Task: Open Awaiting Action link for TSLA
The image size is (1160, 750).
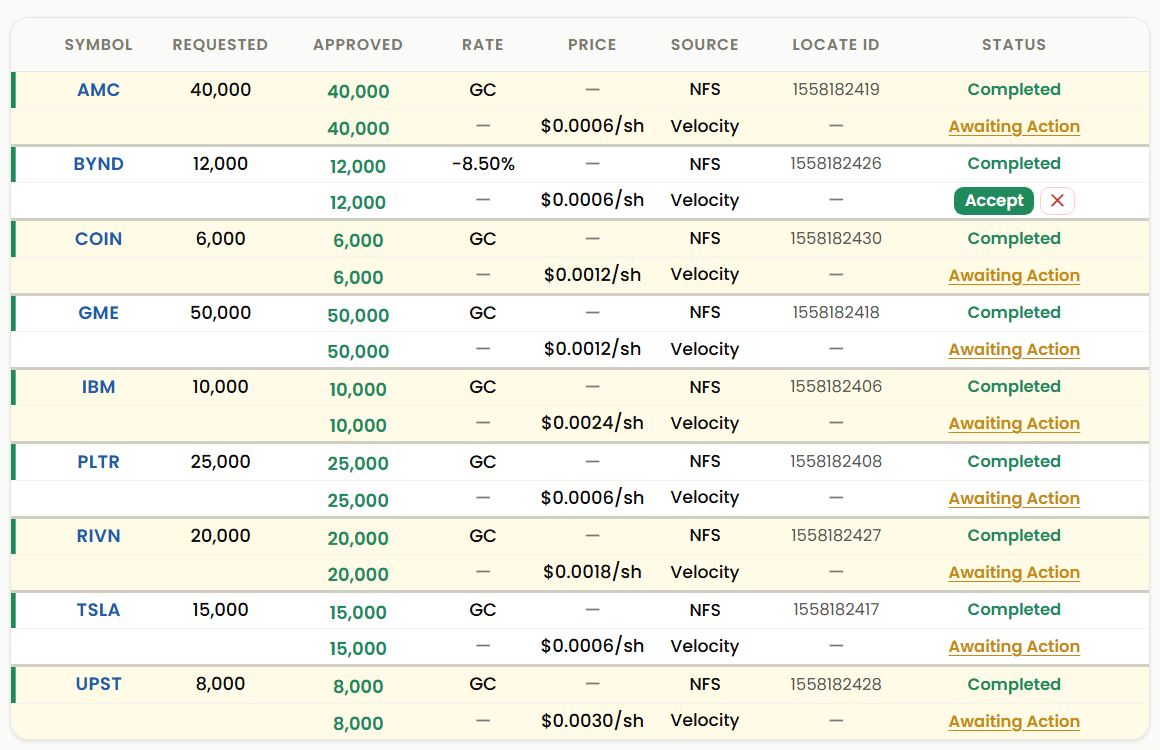Action: pyautogui.click(x=1014, y=646)
